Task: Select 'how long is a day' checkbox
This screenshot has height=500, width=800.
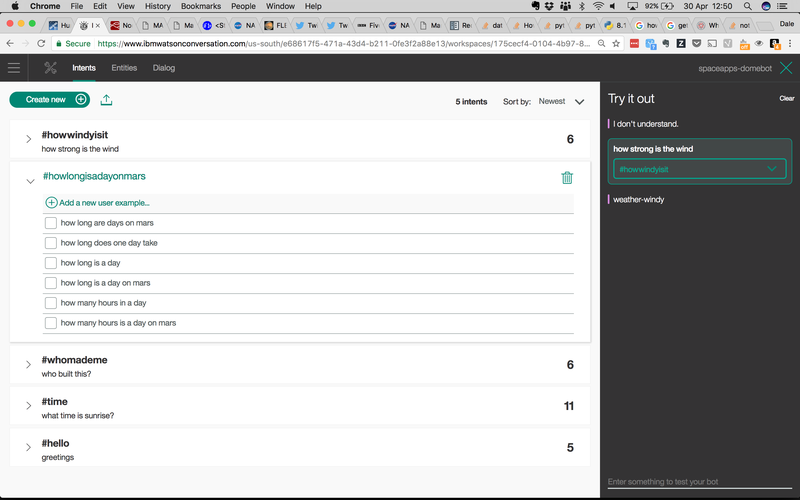Action: pyautogui.click(x=51, y=263)
